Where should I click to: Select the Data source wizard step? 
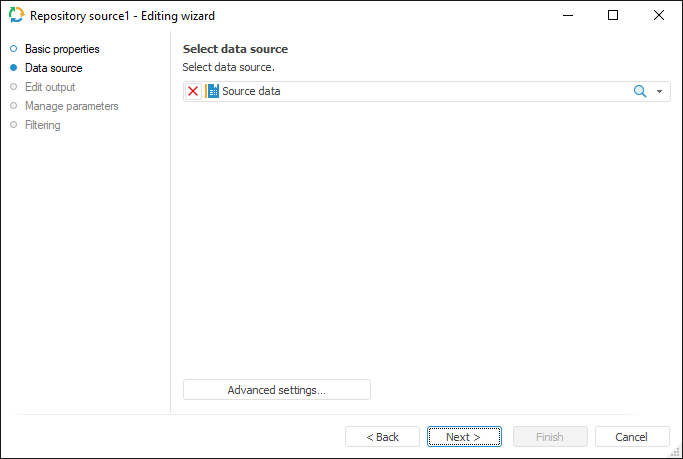coord(53,68)
